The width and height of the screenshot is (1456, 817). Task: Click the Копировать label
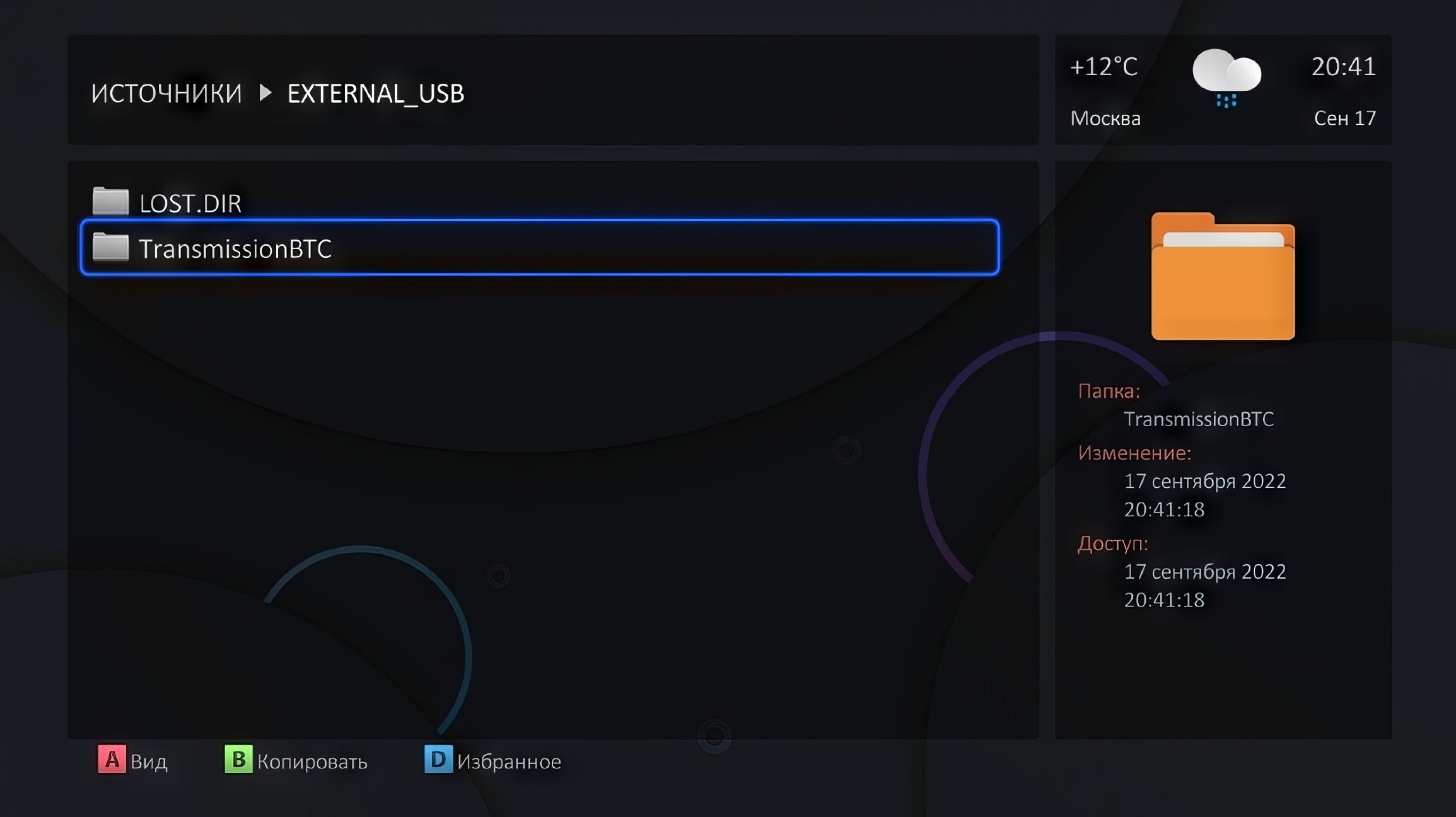coord(312,762)
